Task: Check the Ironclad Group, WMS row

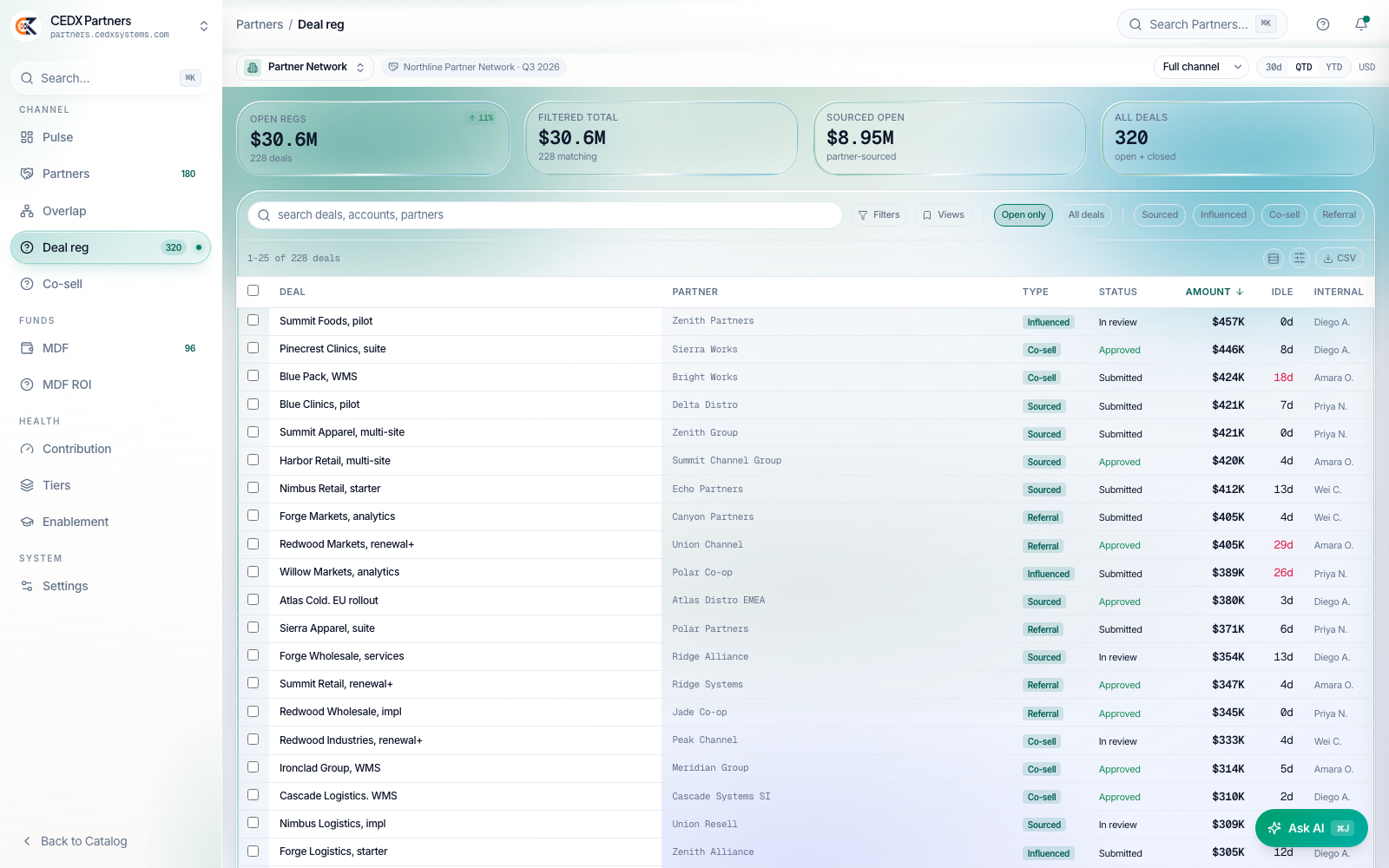Action: 253,767
